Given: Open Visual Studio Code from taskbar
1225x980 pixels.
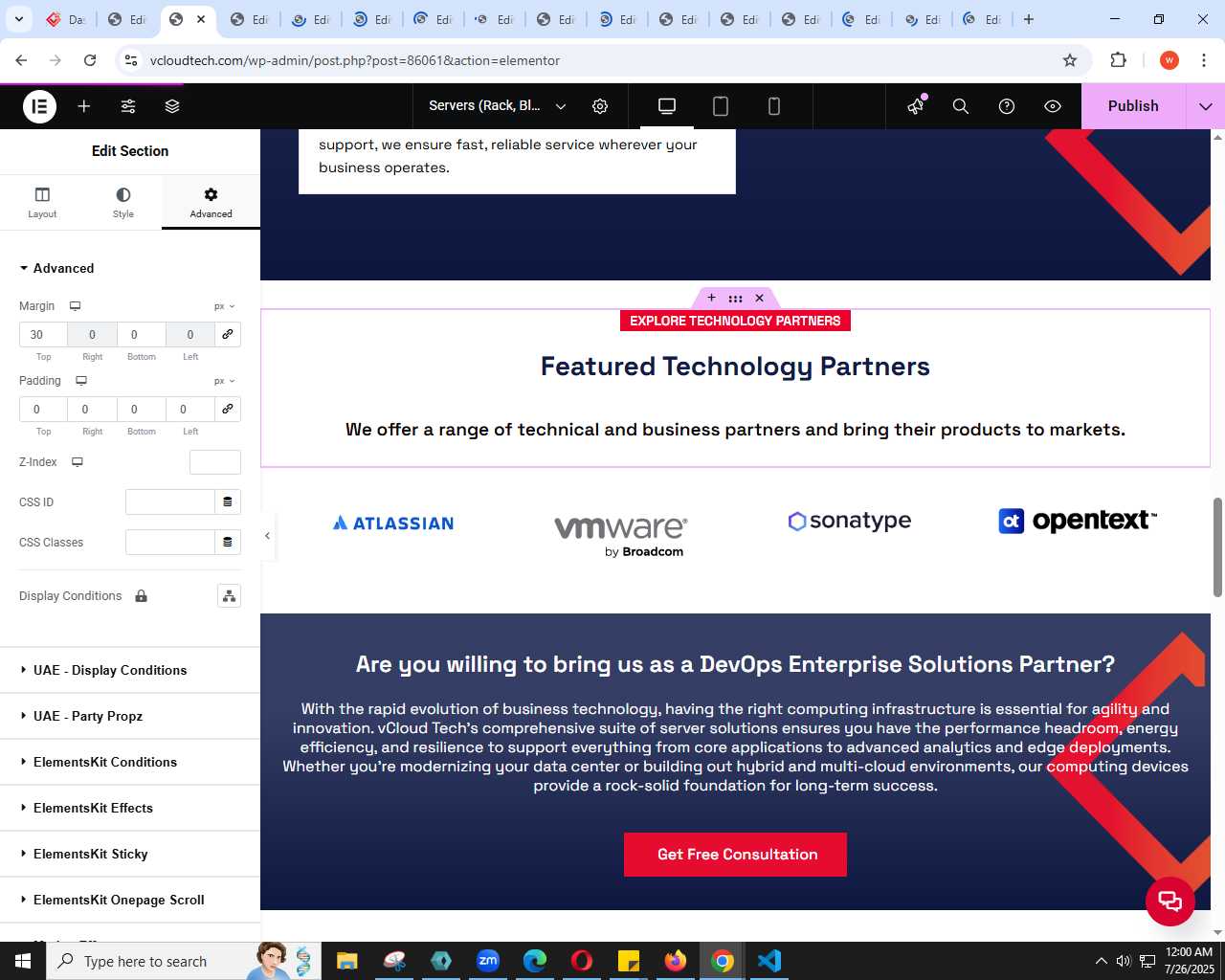Looking at the screenshot, I should coord(769,961).
